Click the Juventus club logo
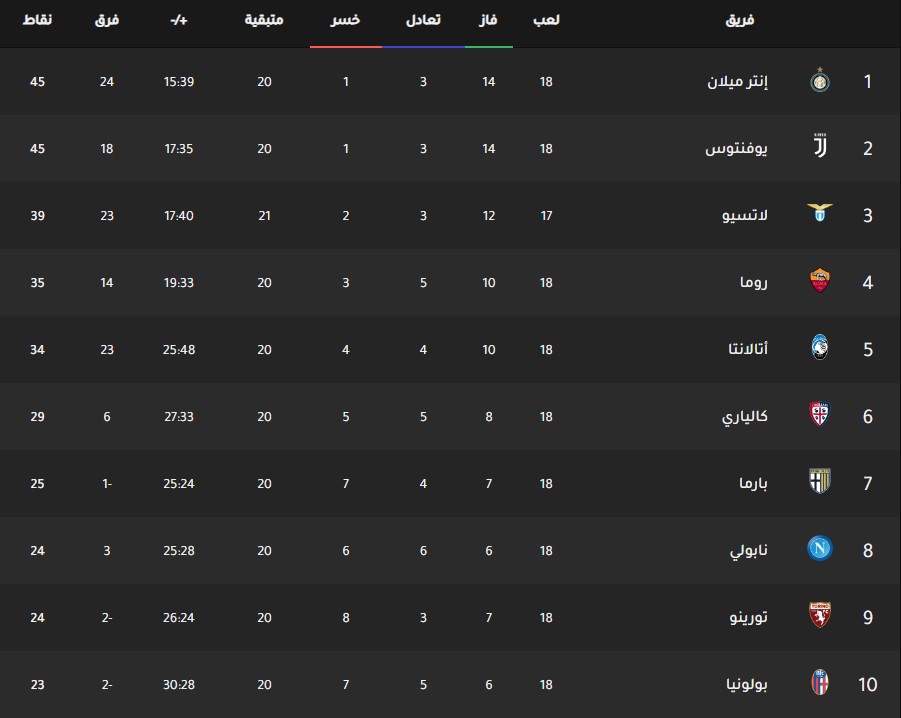 (820, 148)
